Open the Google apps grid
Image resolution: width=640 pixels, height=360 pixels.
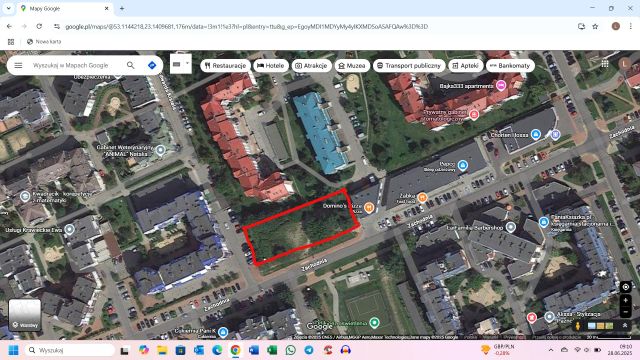tap(604, 63)
